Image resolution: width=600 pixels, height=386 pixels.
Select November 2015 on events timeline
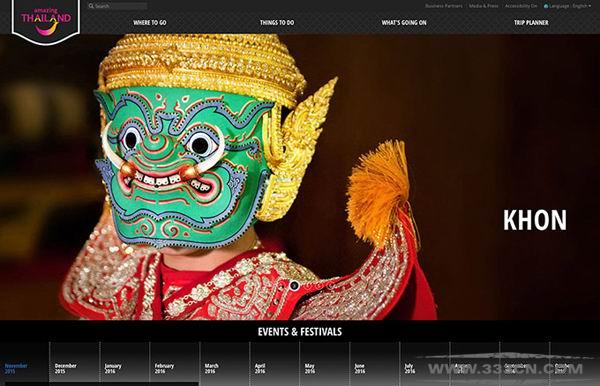tap(16, 368)
